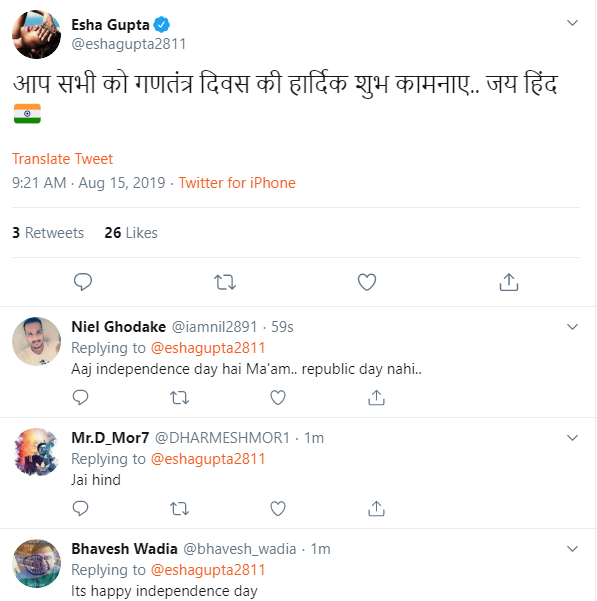Image resolution: width=597 pixels, height=601 pixels.
Task: Reply to Esha Gupta's main tweet
Action: pos(83,282)
